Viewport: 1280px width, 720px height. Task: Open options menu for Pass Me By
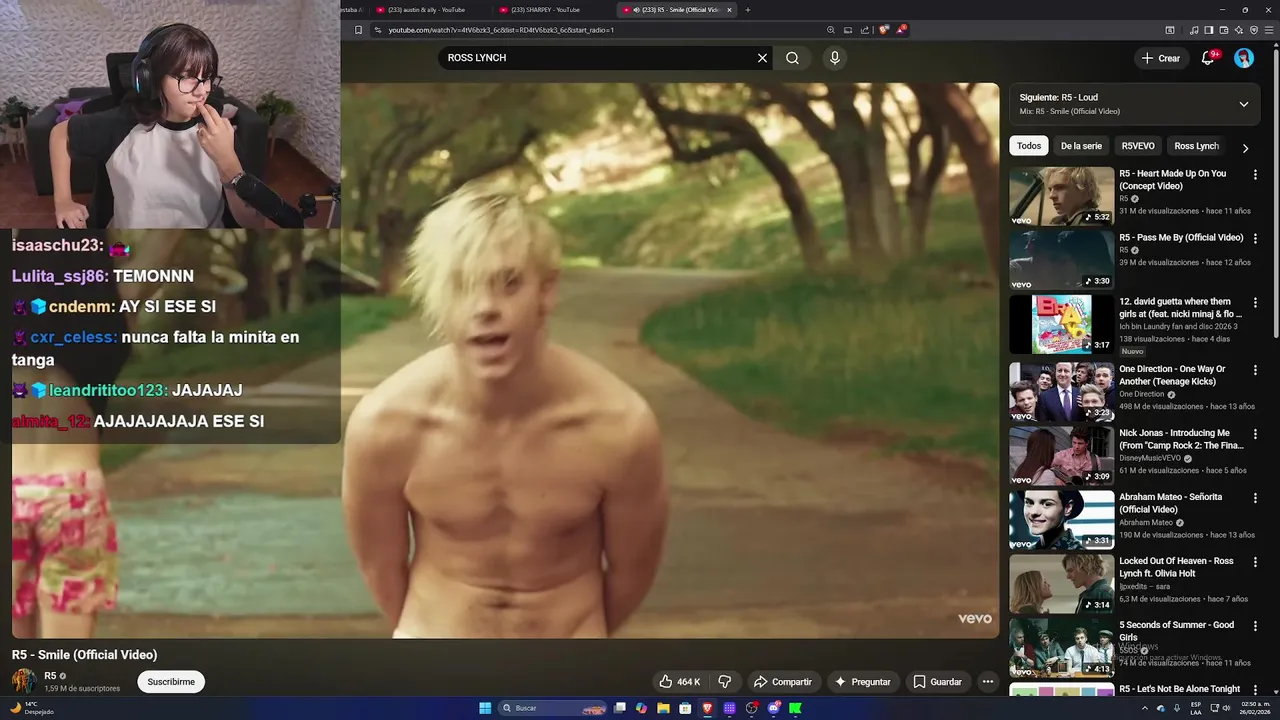[1255, 238]
